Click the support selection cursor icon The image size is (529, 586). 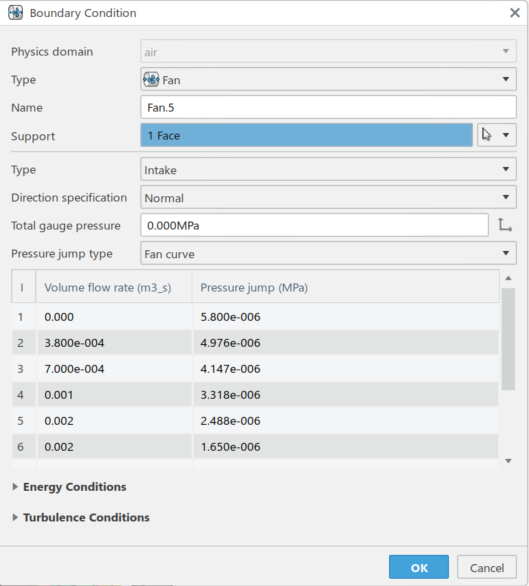486,135
